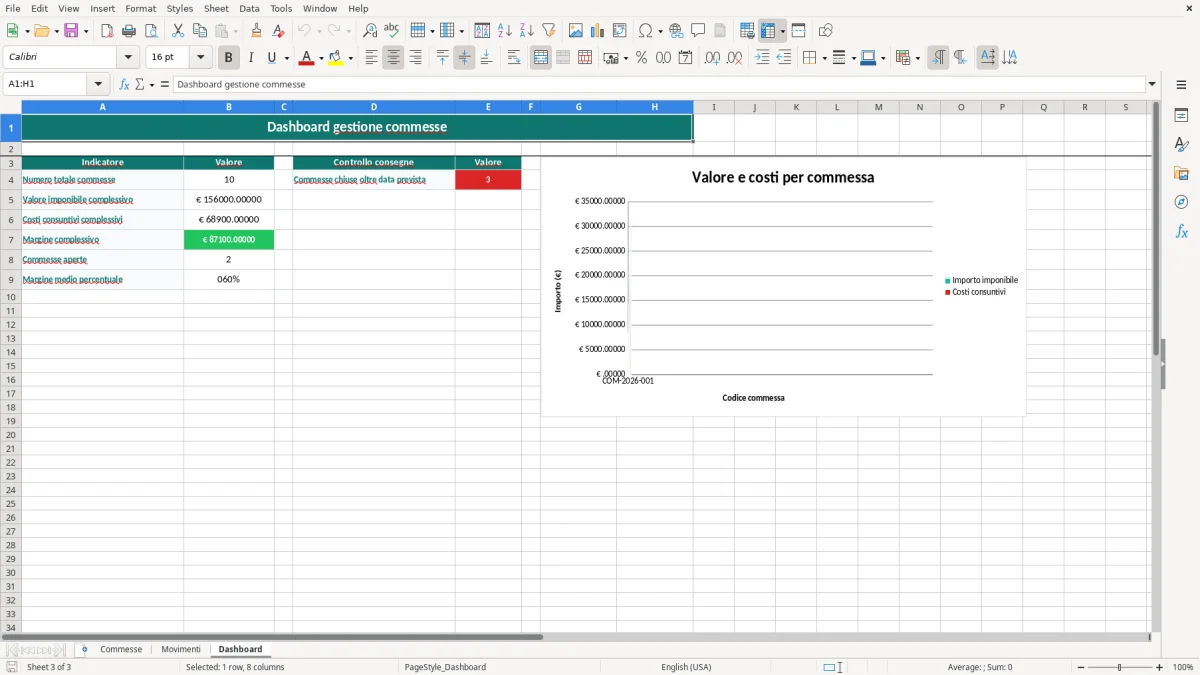Open Borders dropdown arrow
The width and height of the screenshot is (1200, 675).
tap(823, 58)
